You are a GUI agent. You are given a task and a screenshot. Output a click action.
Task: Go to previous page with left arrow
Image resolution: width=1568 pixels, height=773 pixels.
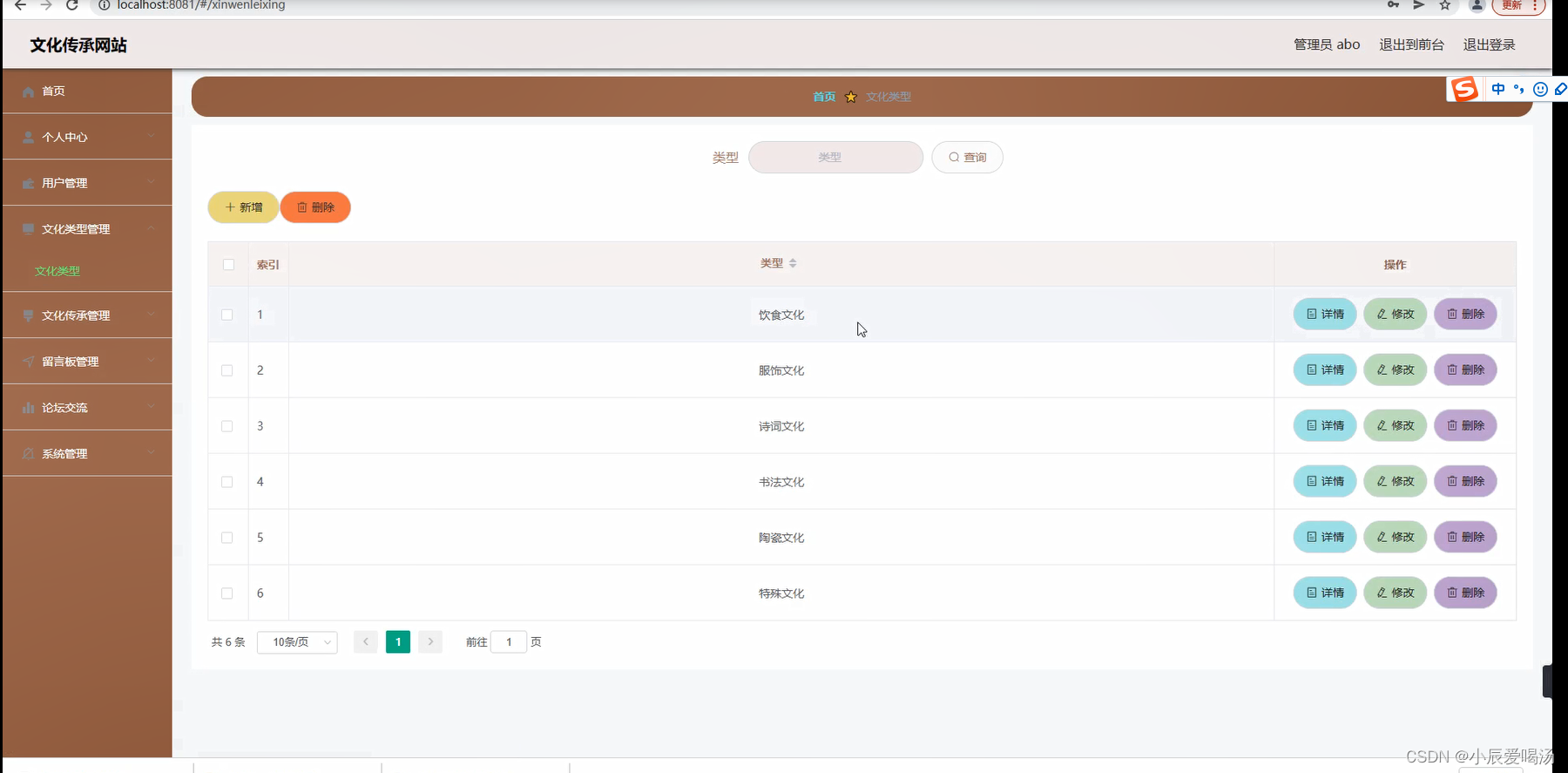[366, 641]
